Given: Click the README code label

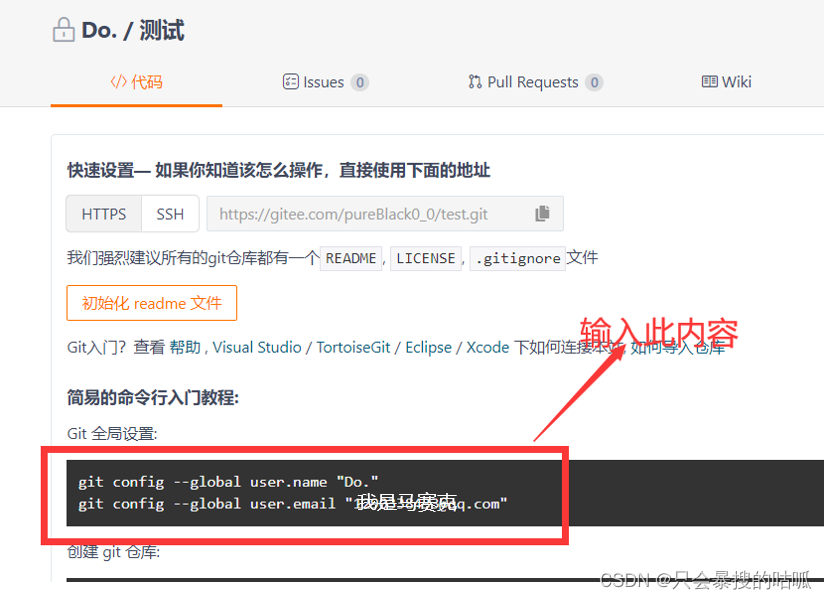Looking at the screenshot, I should pos(351,258).
